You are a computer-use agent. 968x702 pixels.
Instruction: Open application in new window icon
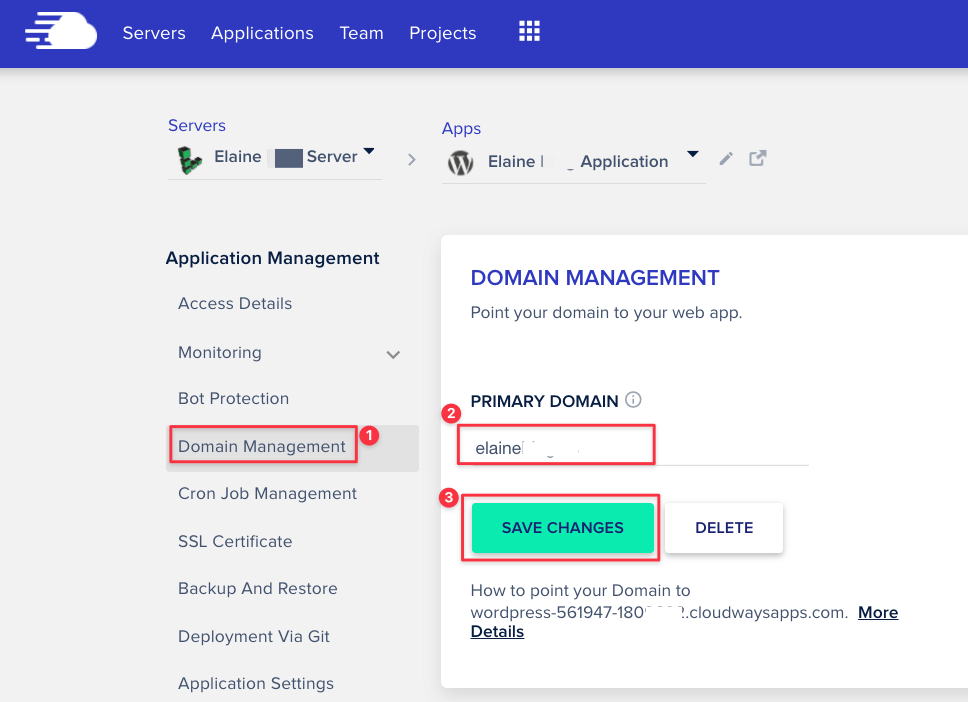point(757,159)
